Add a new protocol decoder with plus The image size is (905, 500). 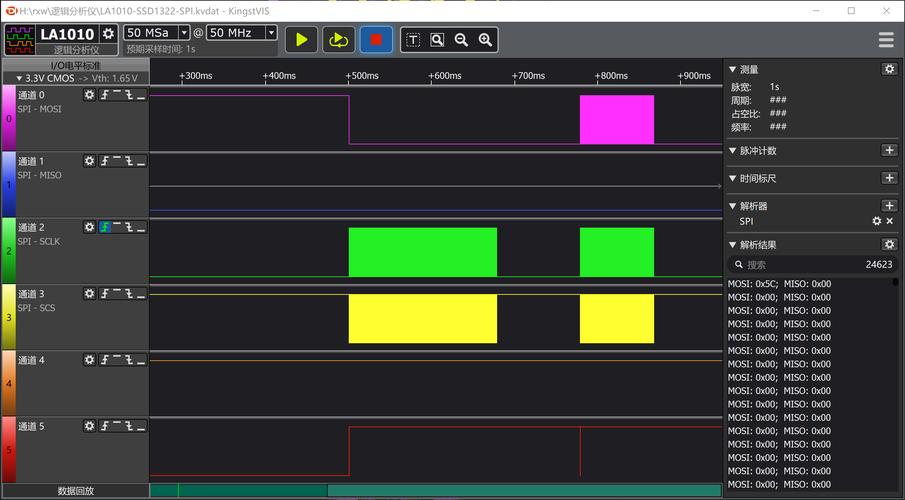click(x=889, y=206)
